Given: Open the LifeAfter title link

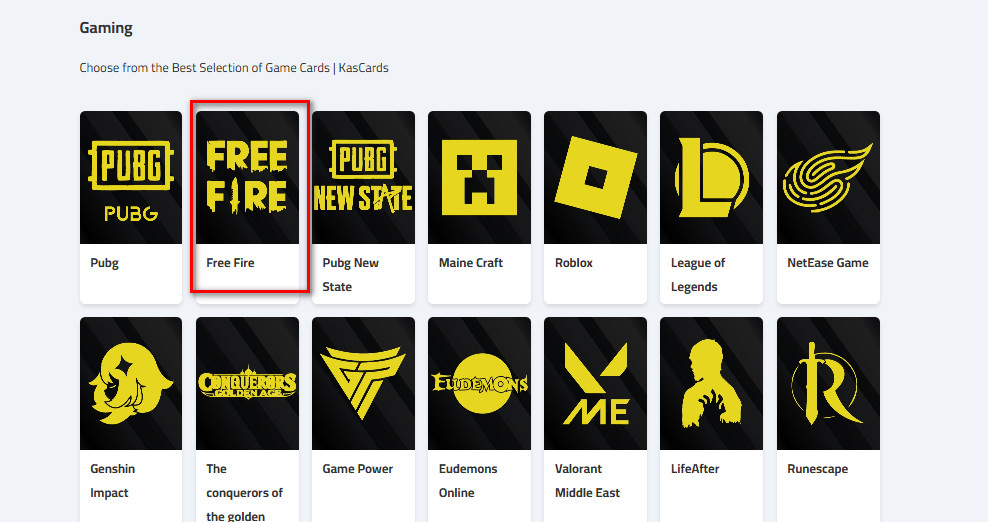Looking at the screenshot, I should click(x=695, y=469).
